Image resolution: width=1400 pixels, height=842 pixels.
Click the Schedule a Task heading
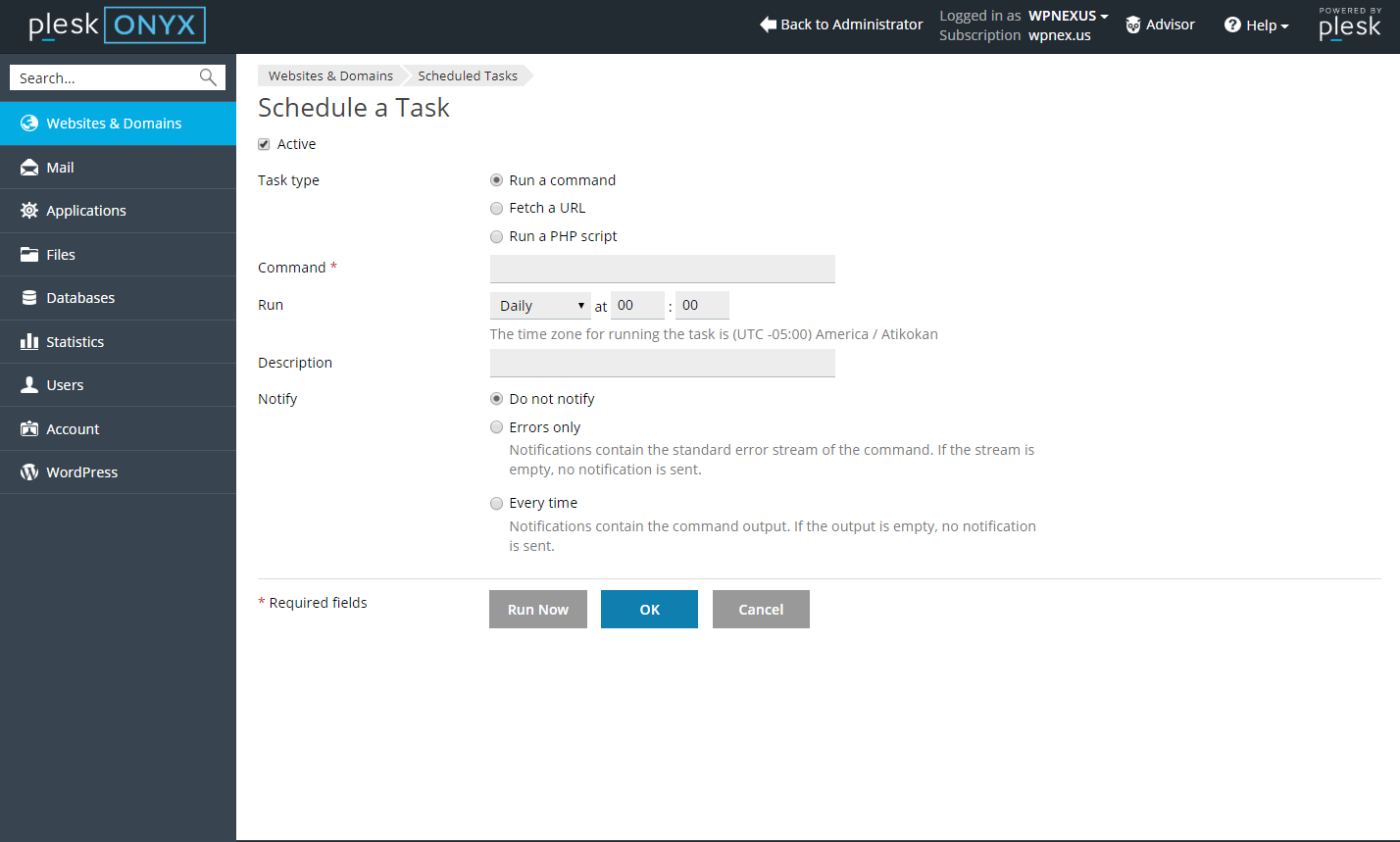[x=354, y=108]
